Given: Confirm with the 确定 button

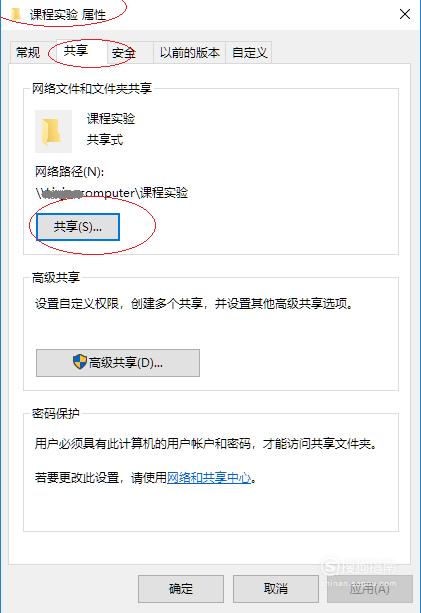Looking at the screenshot, I should (181, 589).
